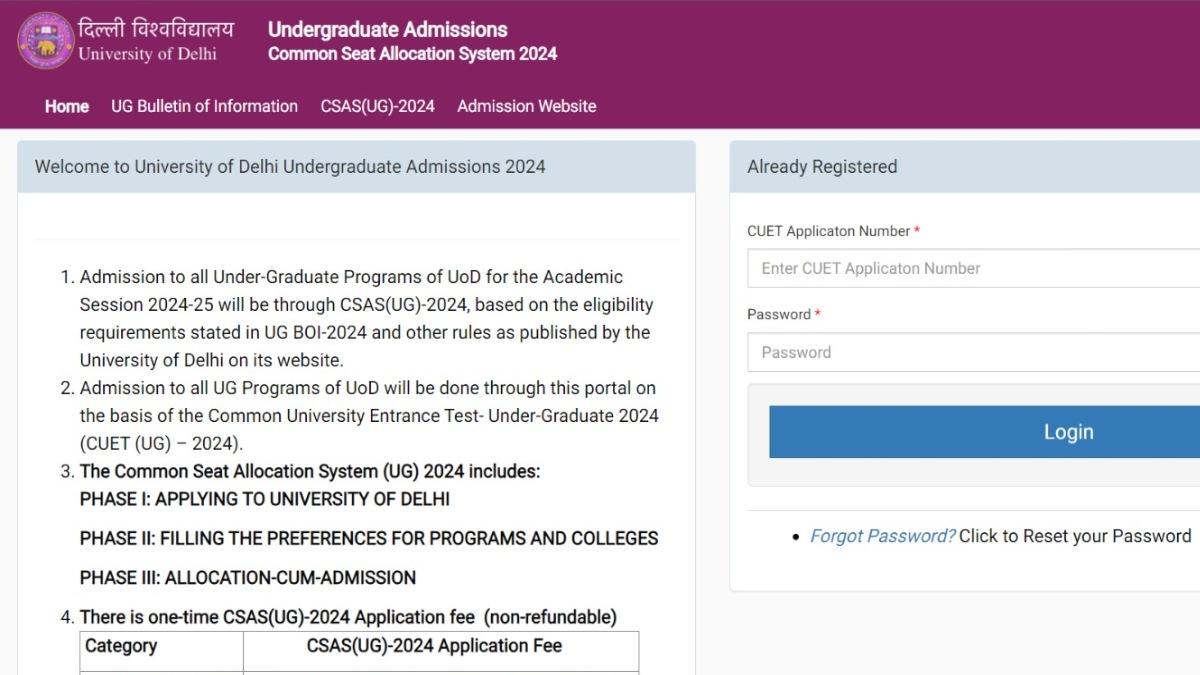Viewport: 1200px width, 675px height.
Task: Open UG Bulletin of Information page
Action: pos(204,106)
